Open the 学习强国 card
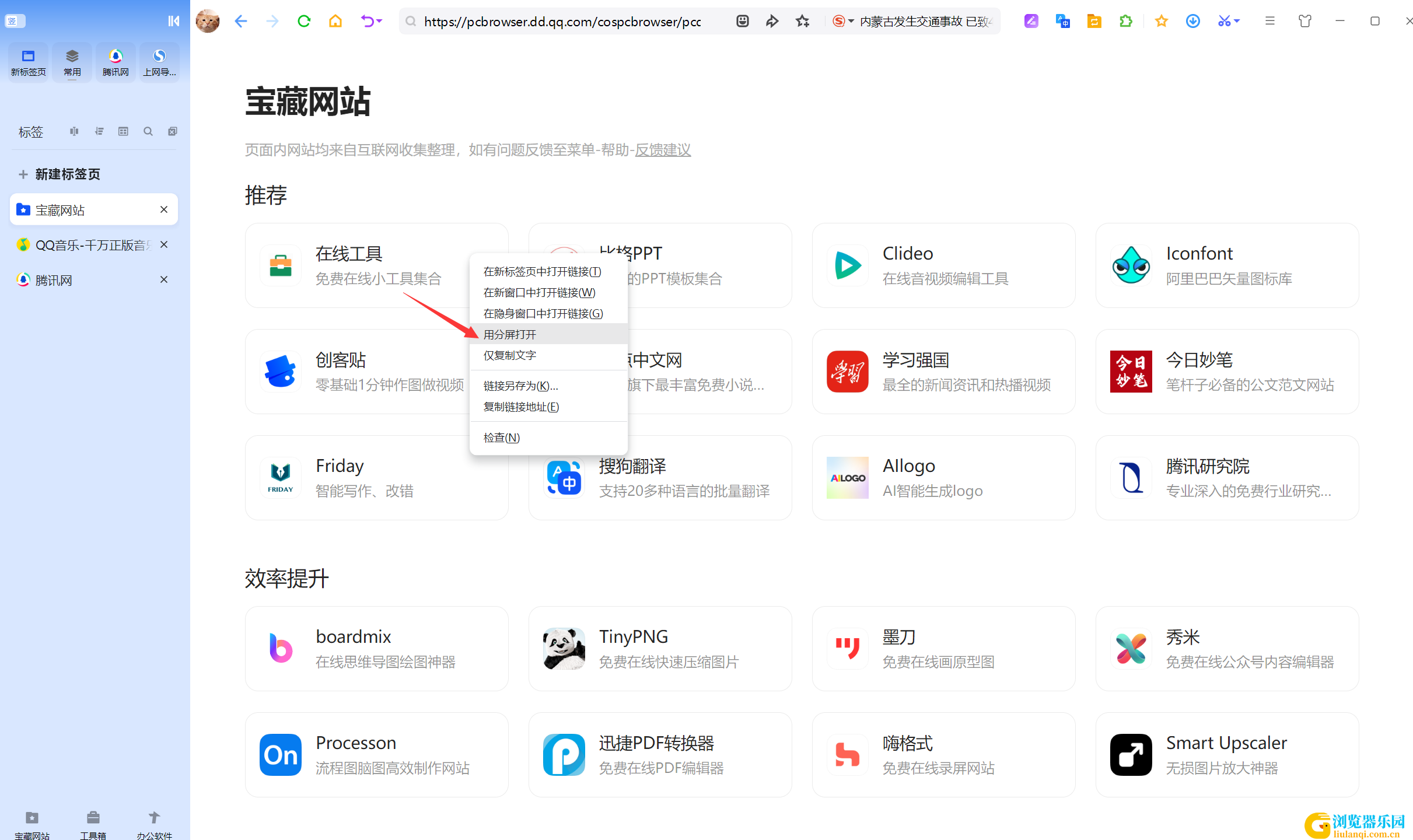 943,372
